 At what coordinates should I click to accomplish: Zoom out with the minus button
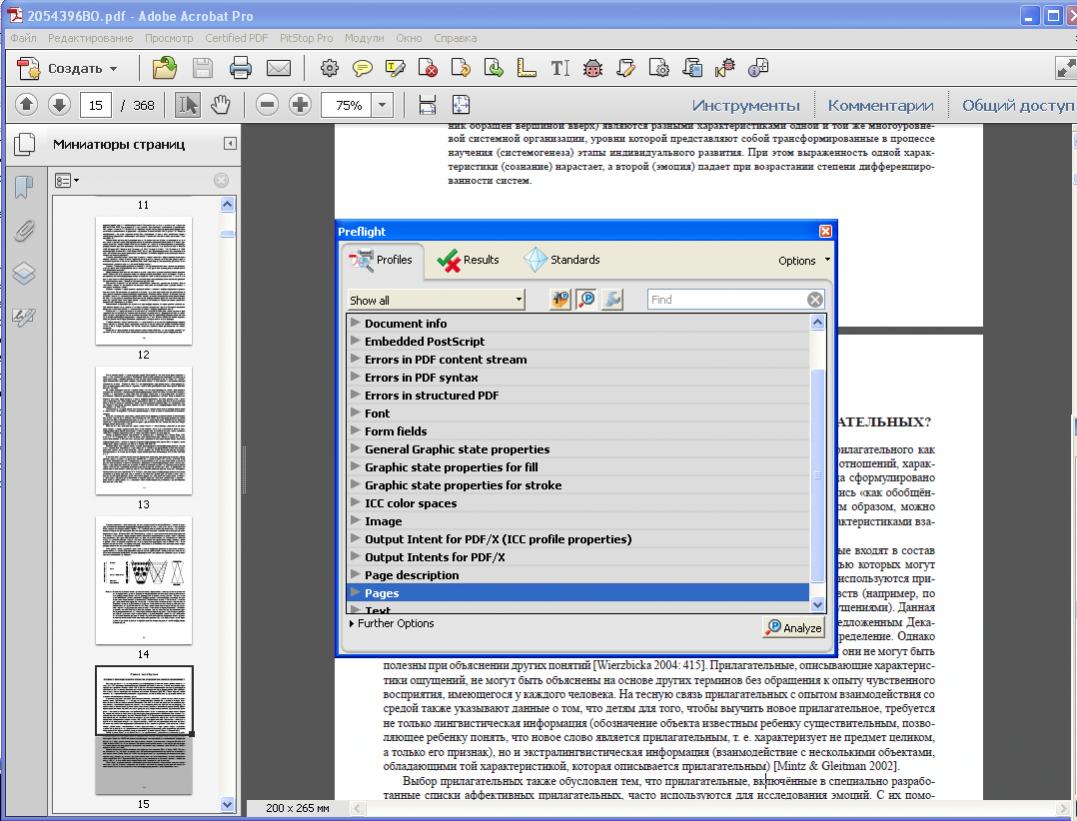coord(267,104)
